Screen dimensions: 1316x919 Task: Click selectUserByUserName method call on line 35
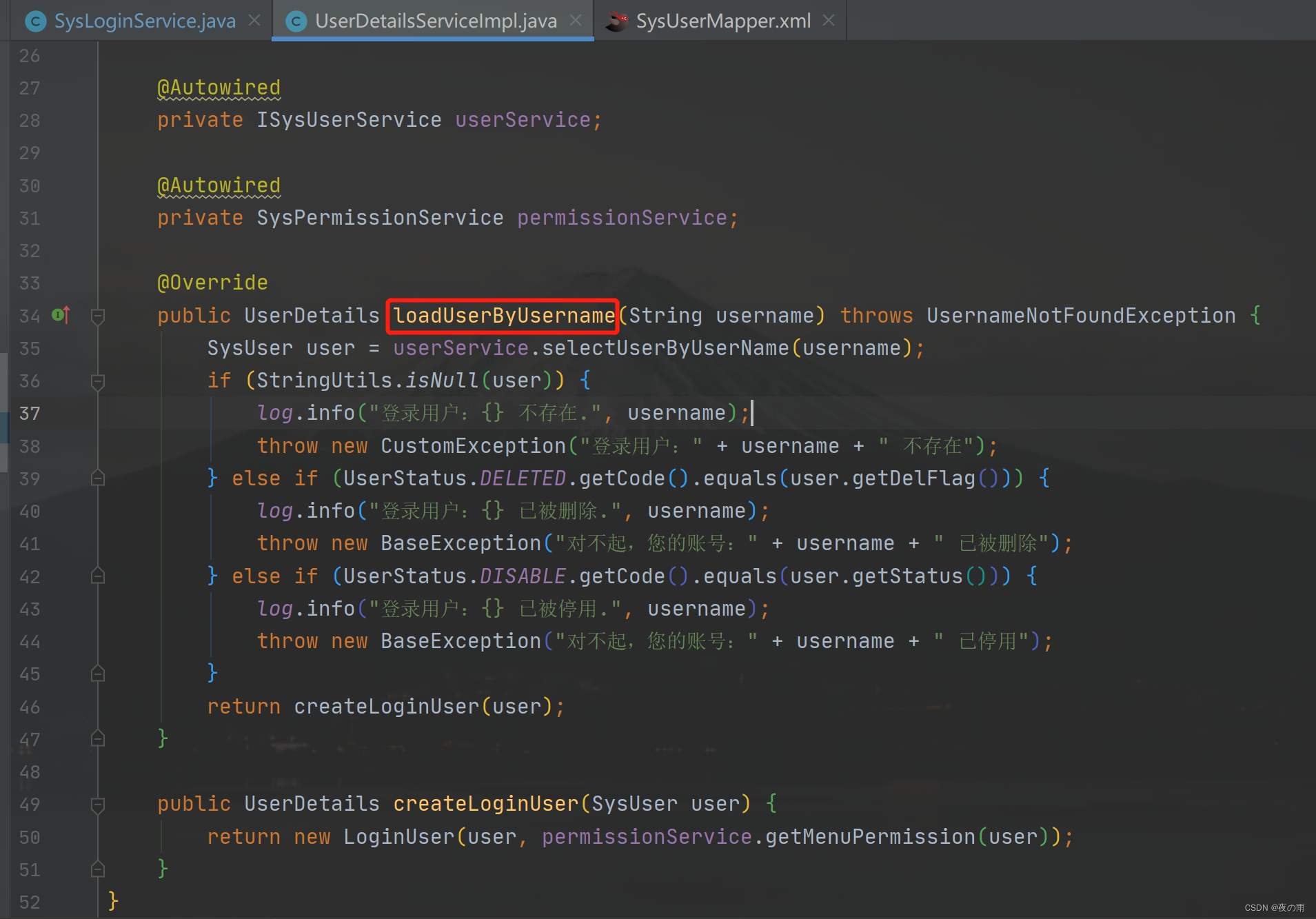click(665, 348)
